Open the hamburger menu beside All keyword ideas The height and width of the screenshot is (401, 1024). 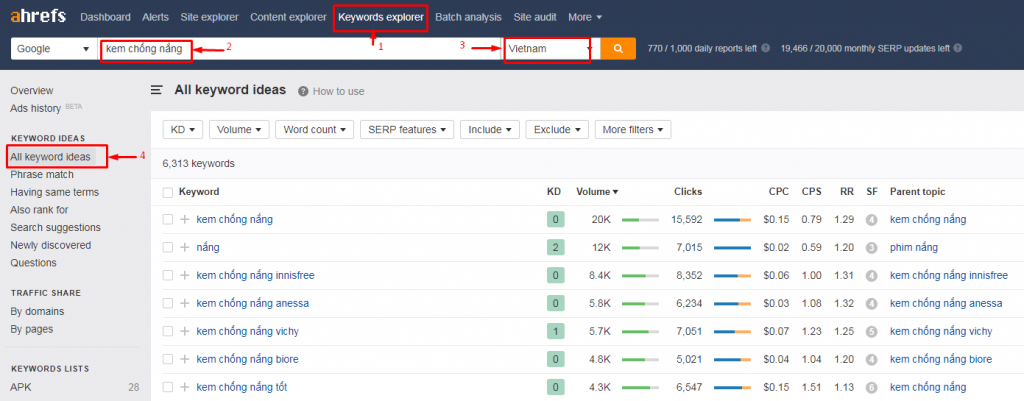(x=157, y=90)
